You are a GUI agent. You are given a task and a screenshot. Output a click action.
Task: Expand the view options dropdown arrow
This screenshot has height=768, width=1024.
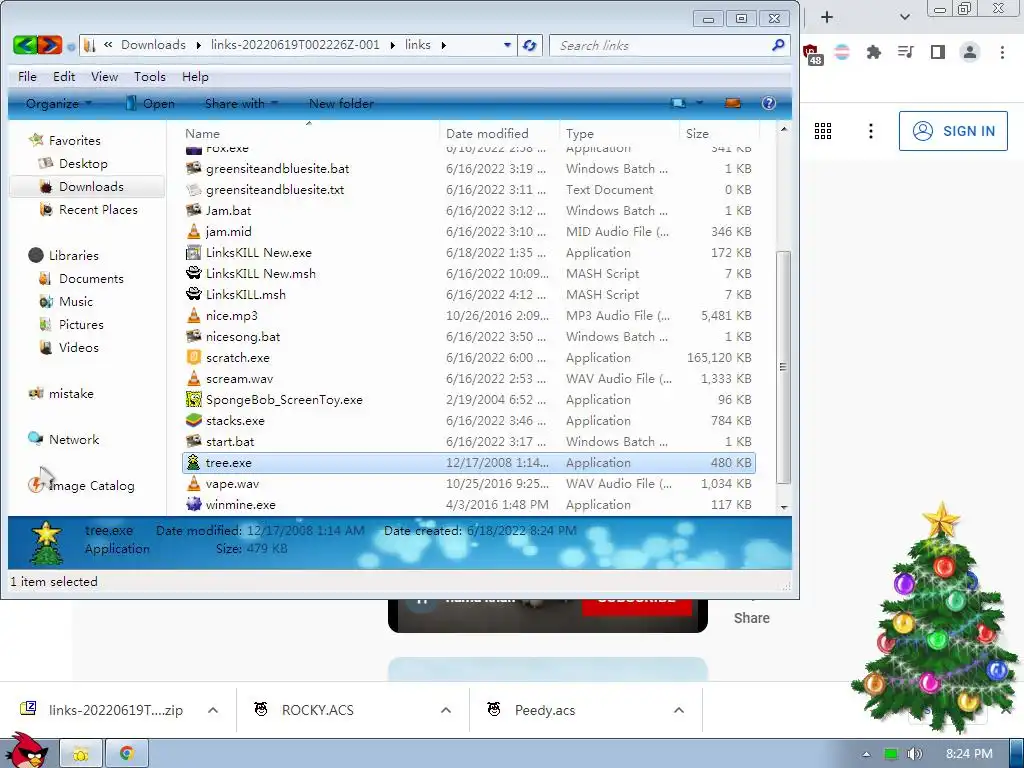699,103
